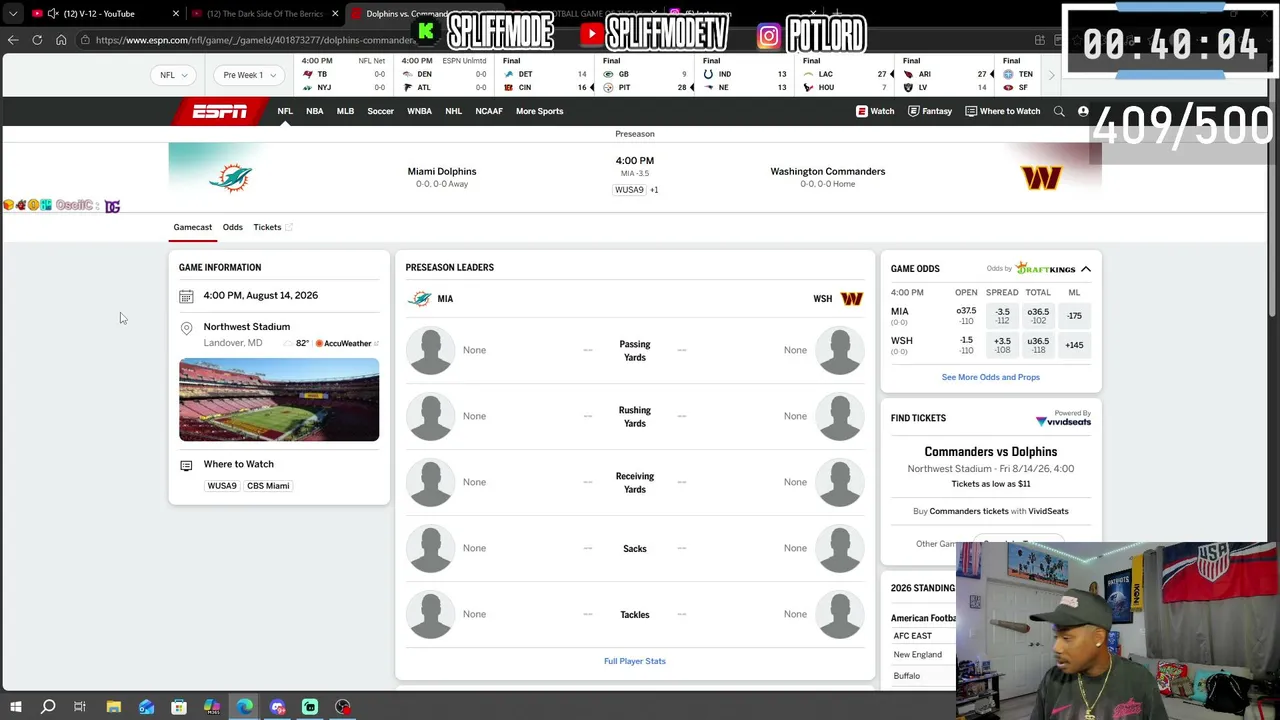The image size is (1280, 720).
Task: Open Commanders tickets link on VividSeats
Action: (x=969, y=511)
